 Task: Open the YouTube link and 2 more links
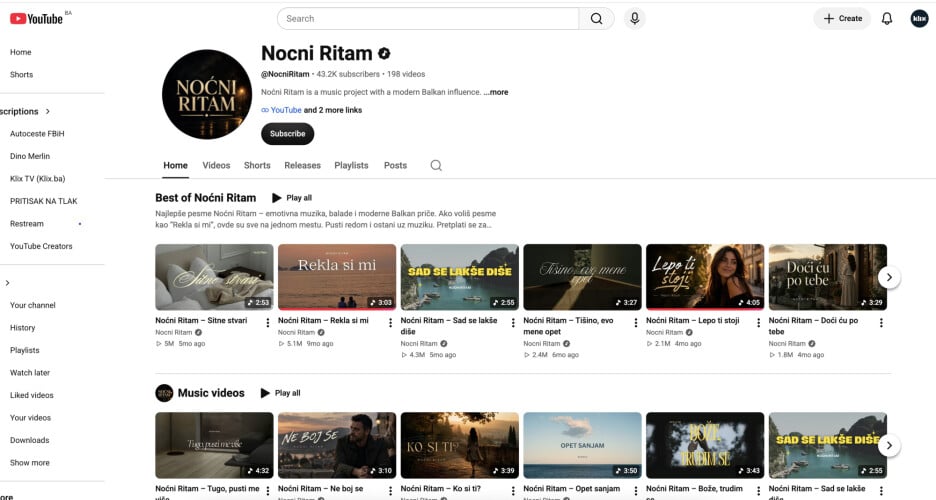tap(312, 110)
